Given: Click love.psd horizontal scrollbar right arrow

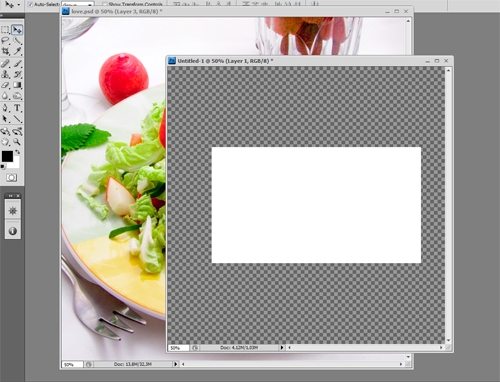Looking at the screenshot, I should click(x=401, y=364).
